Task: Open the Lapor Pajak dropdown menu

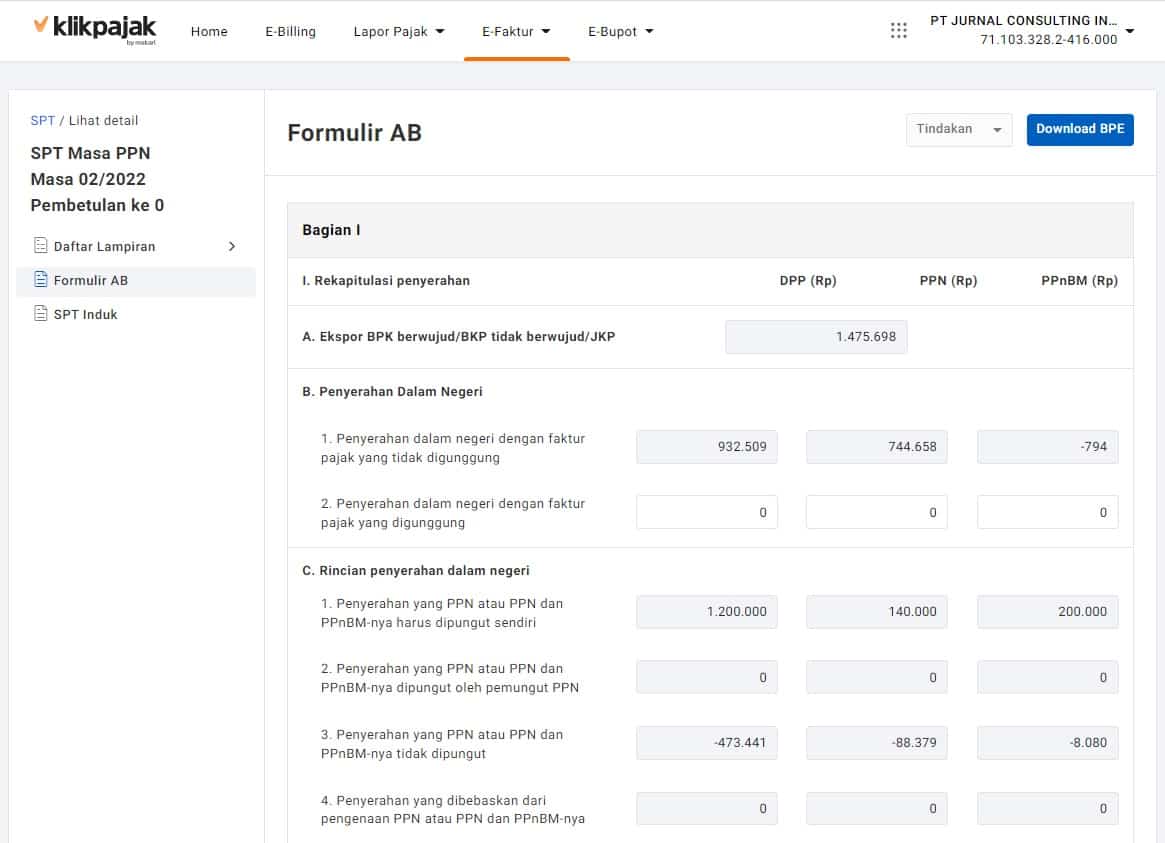Action: 398,31
